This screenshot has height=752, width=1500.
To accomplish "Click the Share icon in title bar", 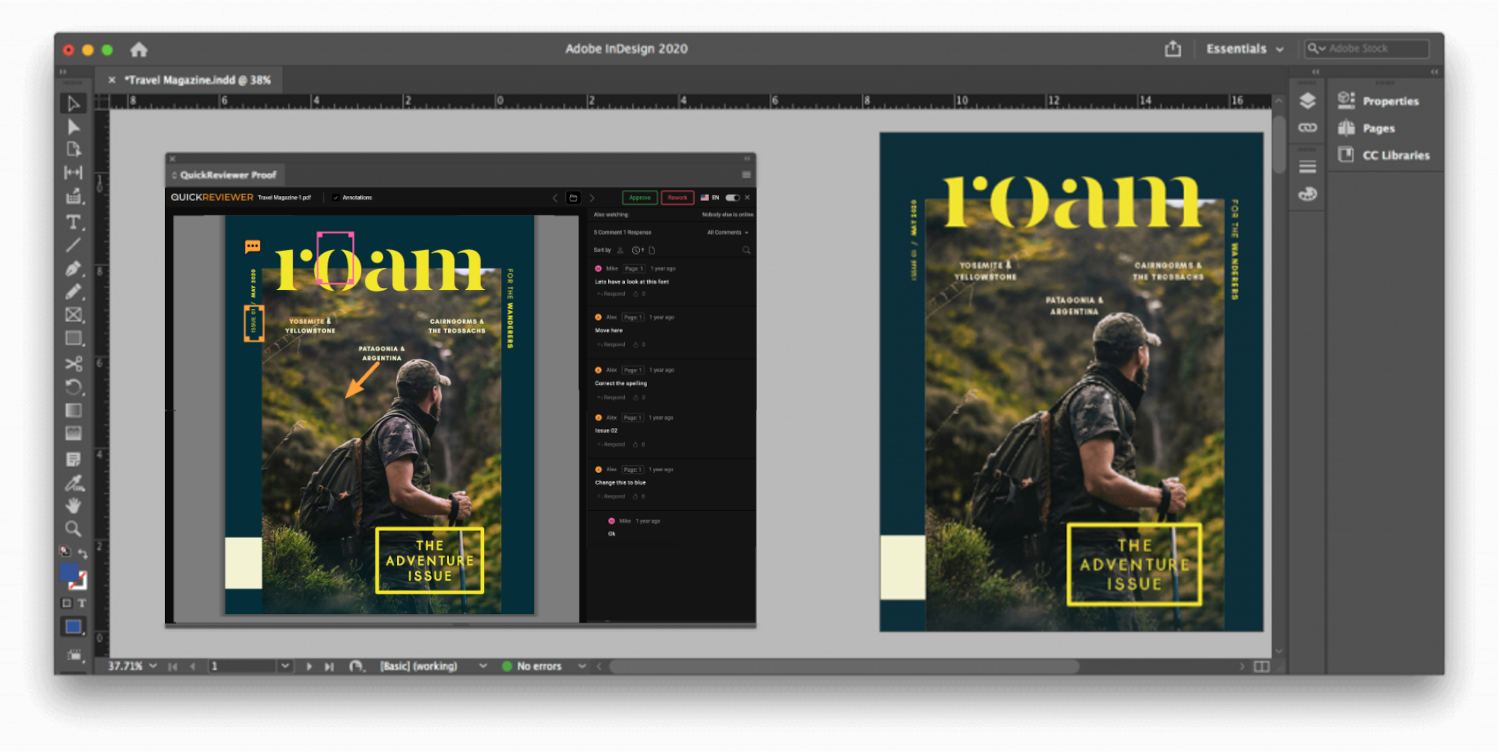I will click(1172, 49).
